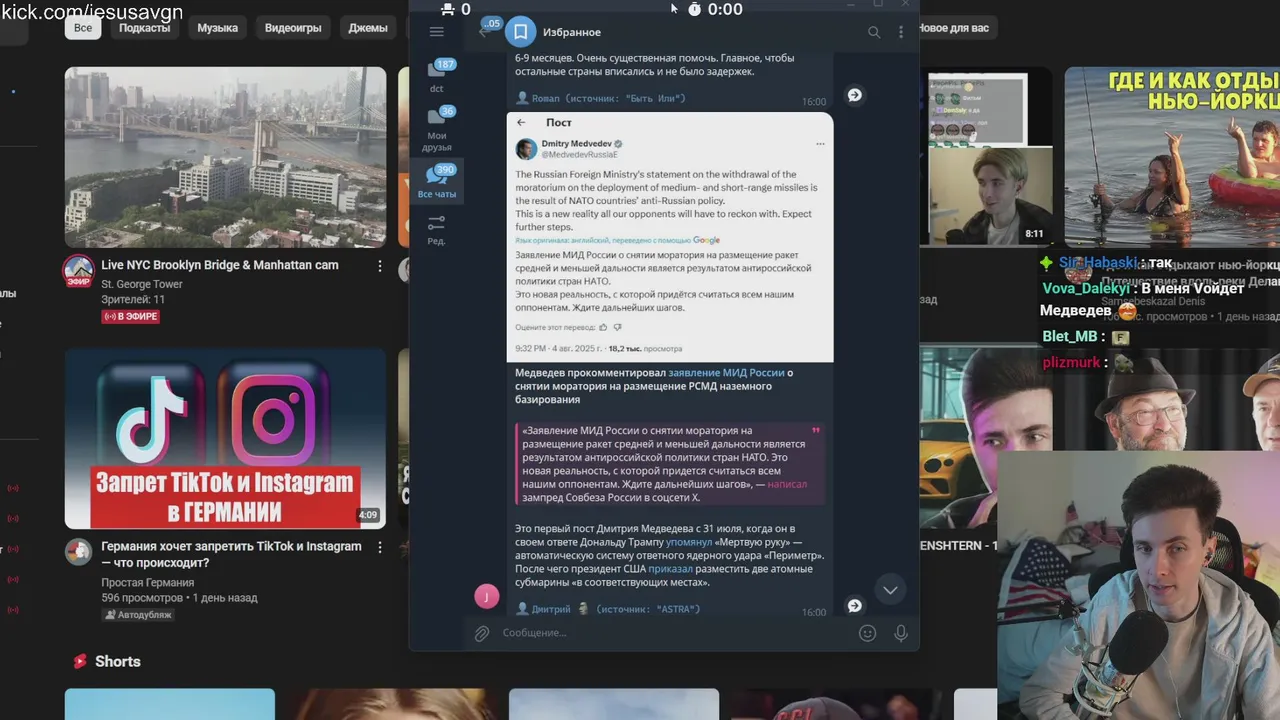Follow the заявление МИД России link

(726, 372)
